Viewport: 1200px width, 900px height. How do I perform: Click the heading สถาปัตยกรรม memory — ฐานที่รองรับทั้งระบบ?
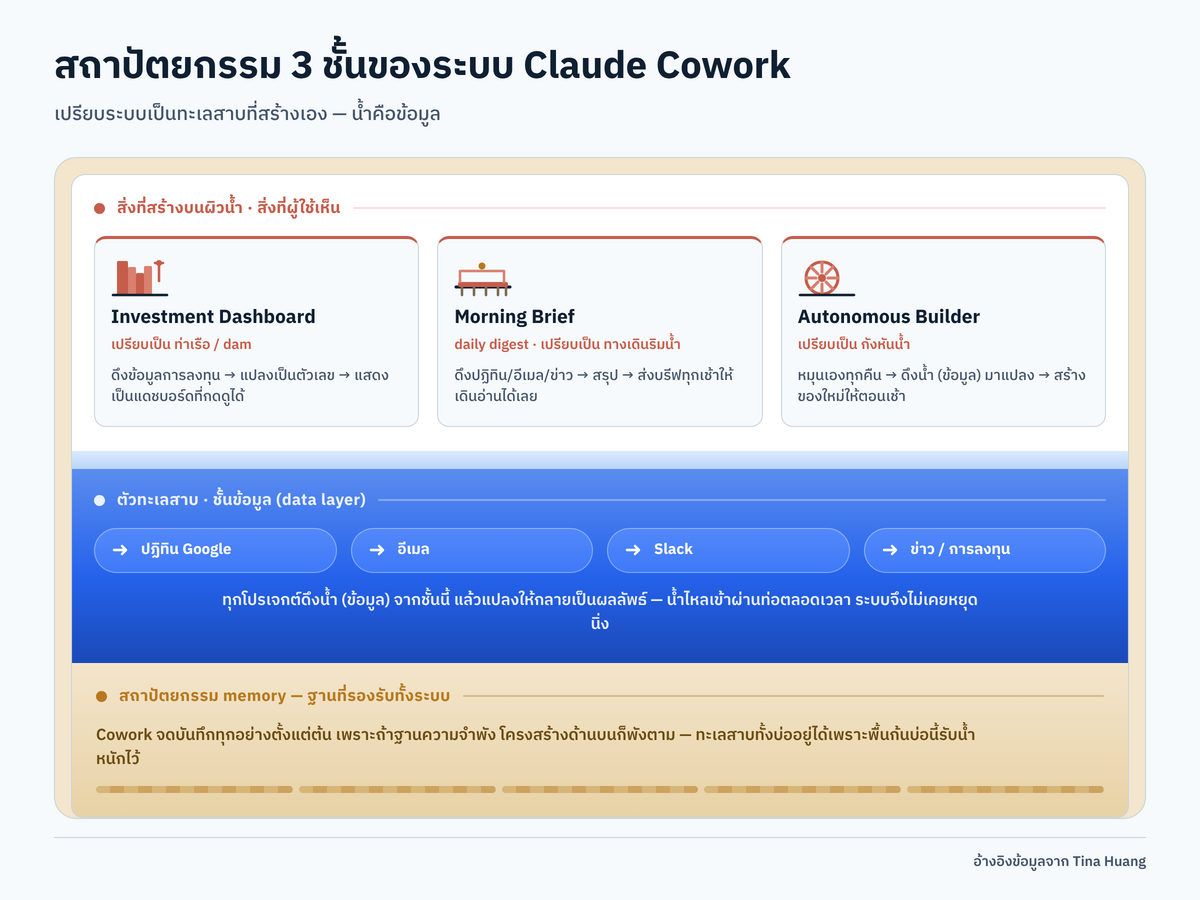[x=284, y=695]
